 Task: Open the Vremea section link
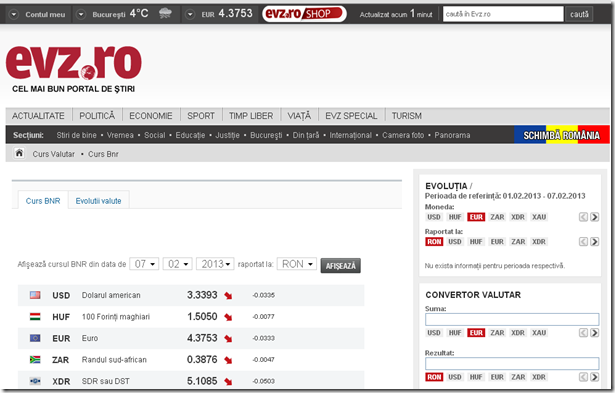point(120,135)
